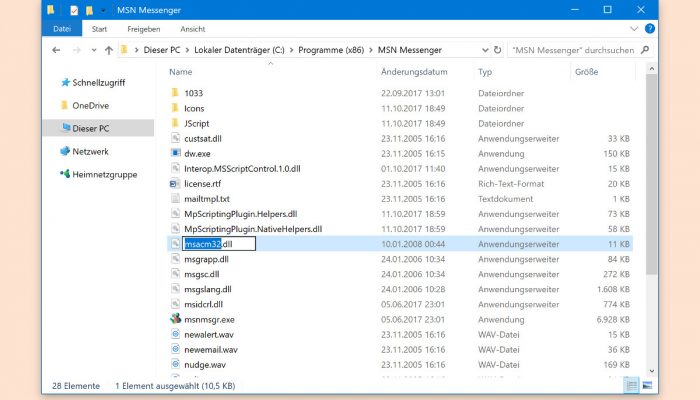Viewport: 700px width, 400px height.
Task: Click the Programme (x86) breadcrumb
Action: click(x=331, y=50)
